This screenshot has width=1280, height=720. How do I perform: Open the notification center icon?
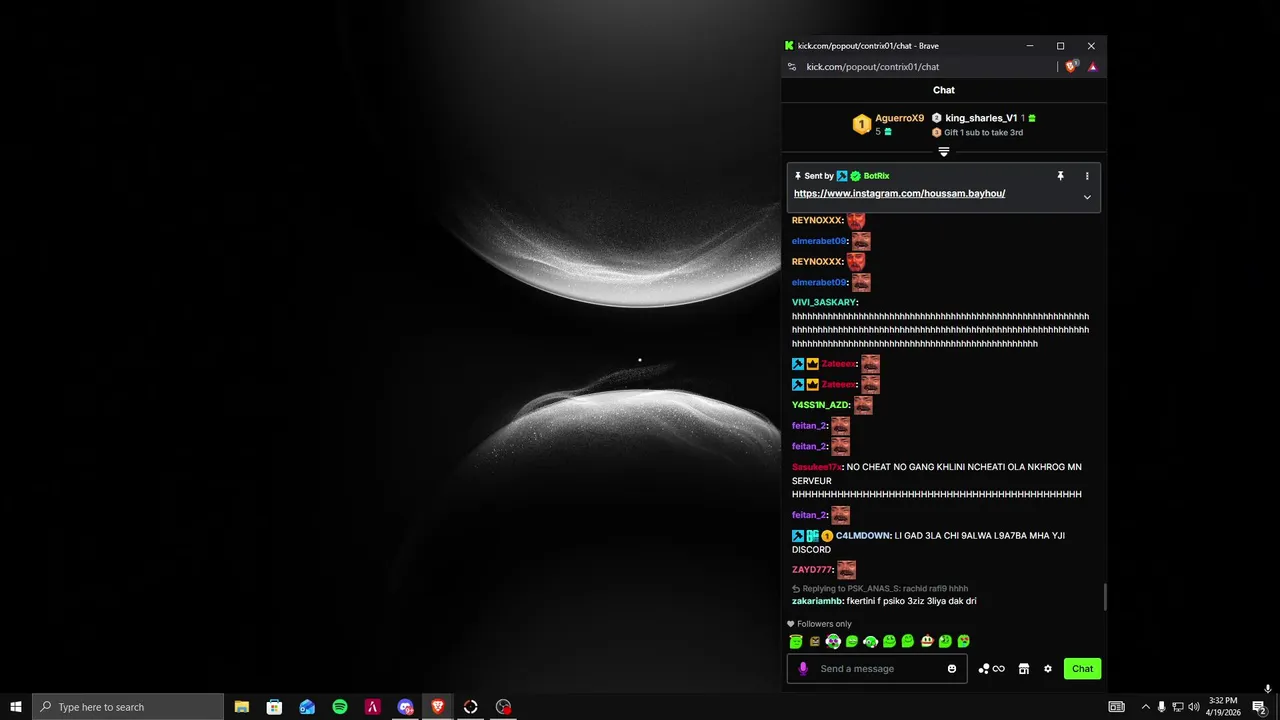1259,707
